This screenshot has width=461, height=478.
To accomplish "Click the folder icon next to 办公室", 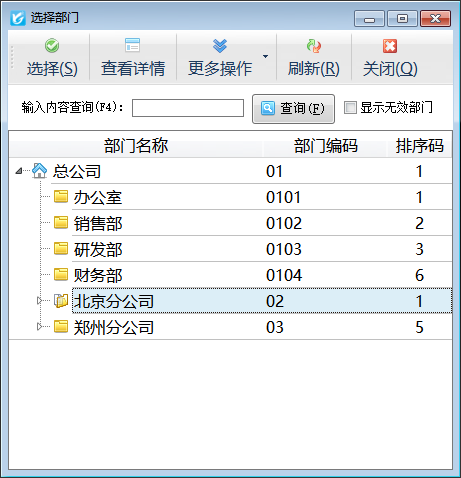I will coord(61,196).
